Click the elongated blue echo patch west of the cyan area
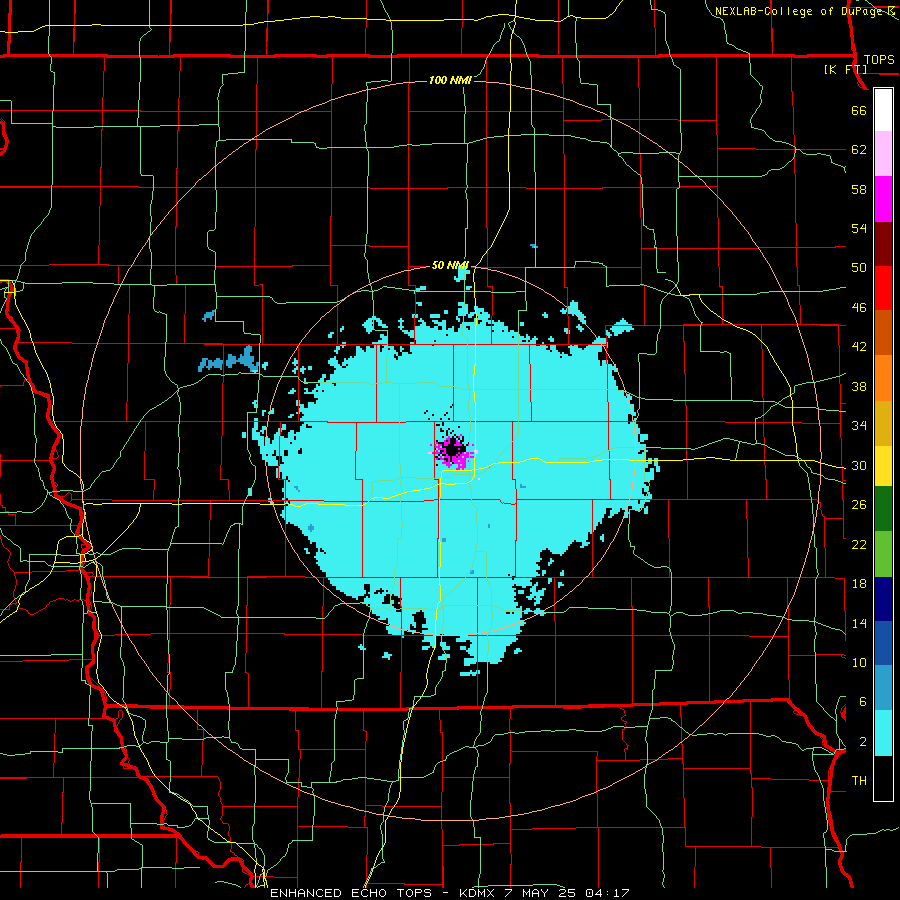900x900 pixels. [228, 360]
